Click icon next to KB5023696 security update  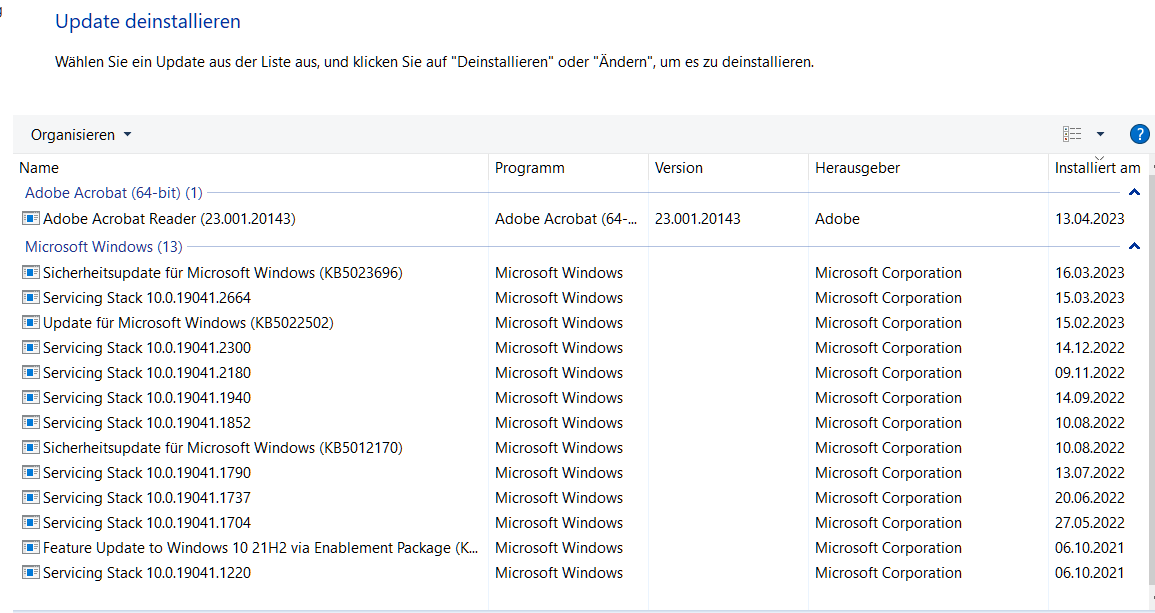(31, 273)
